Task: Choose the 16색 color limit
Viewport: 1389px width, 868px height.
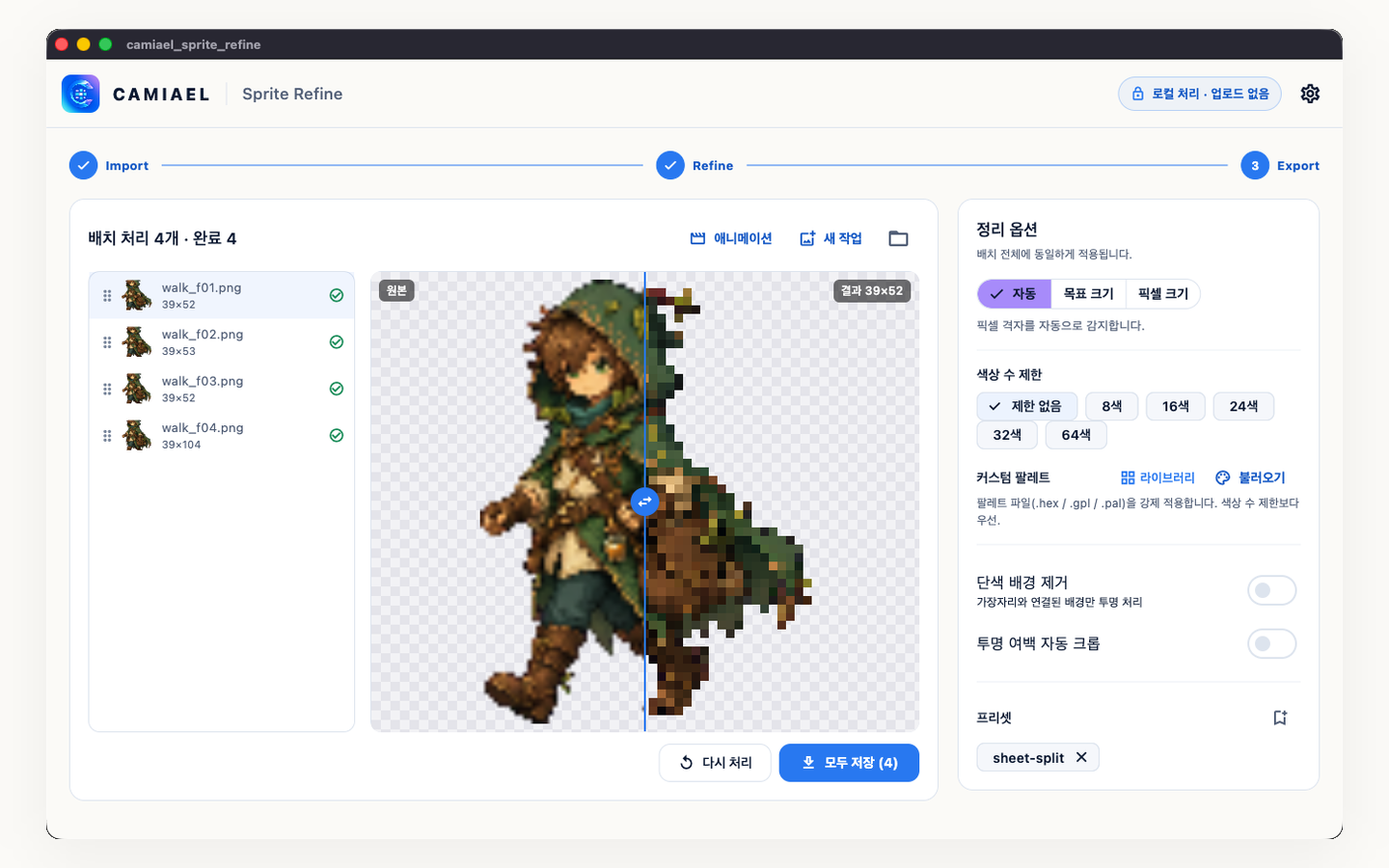Action: pyautogui.click(x=1176, y=406)
